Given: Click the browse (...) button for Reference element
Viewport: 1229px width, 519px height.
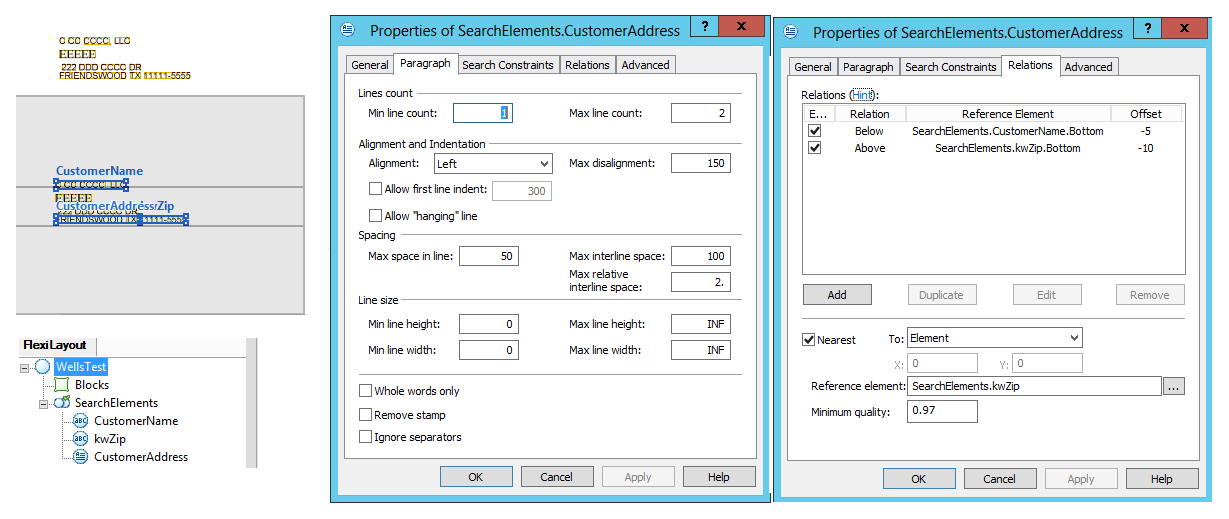Looking at the screenshot, I should (x=1174, y=386).
